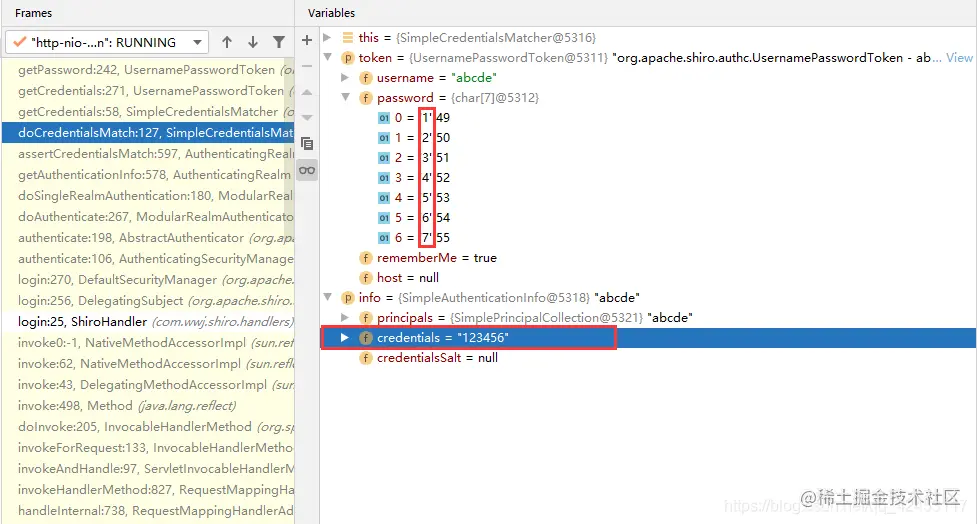Select frame invokeAndHandle:97
The image size is (977, 524).
pos(148,469)
